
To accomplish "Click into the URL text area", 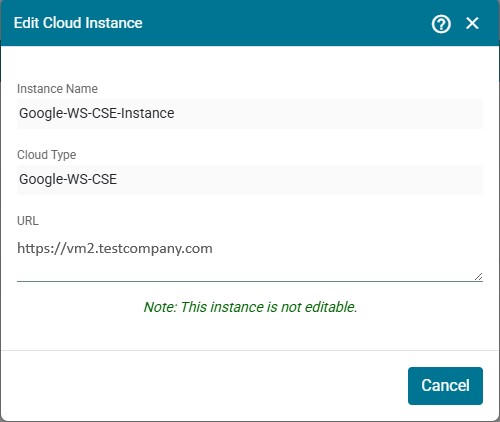I will 250,257.
